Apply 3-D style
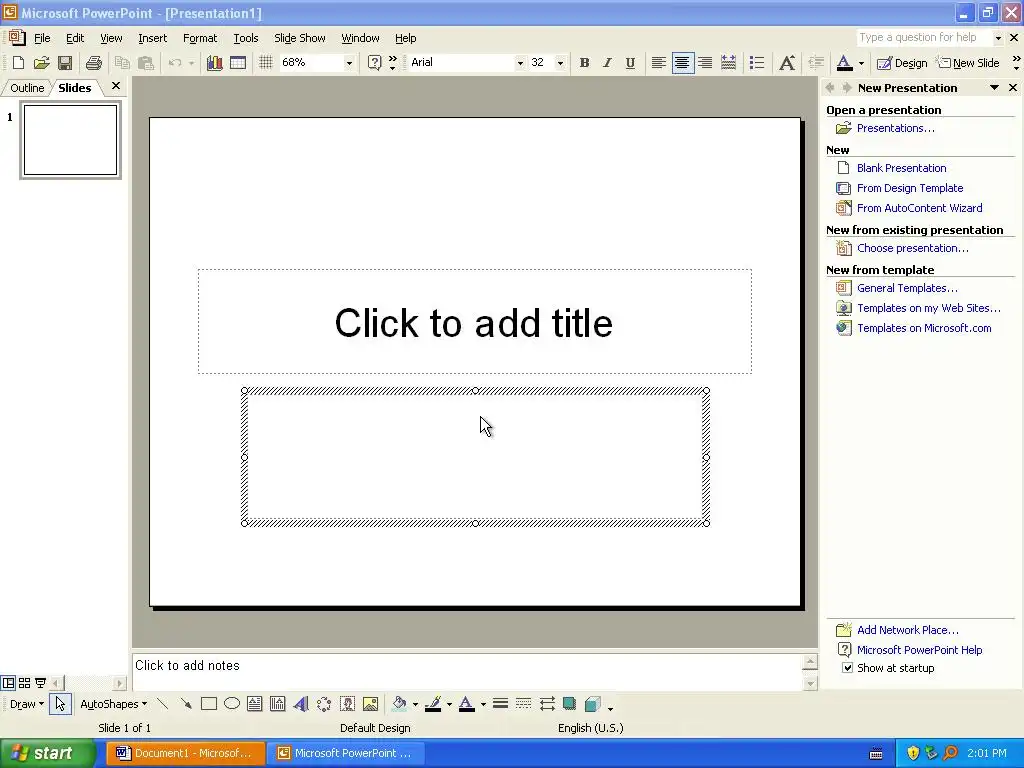This screenshot has width=1024, height=768. pyautogui.click(x=592, y=703)
